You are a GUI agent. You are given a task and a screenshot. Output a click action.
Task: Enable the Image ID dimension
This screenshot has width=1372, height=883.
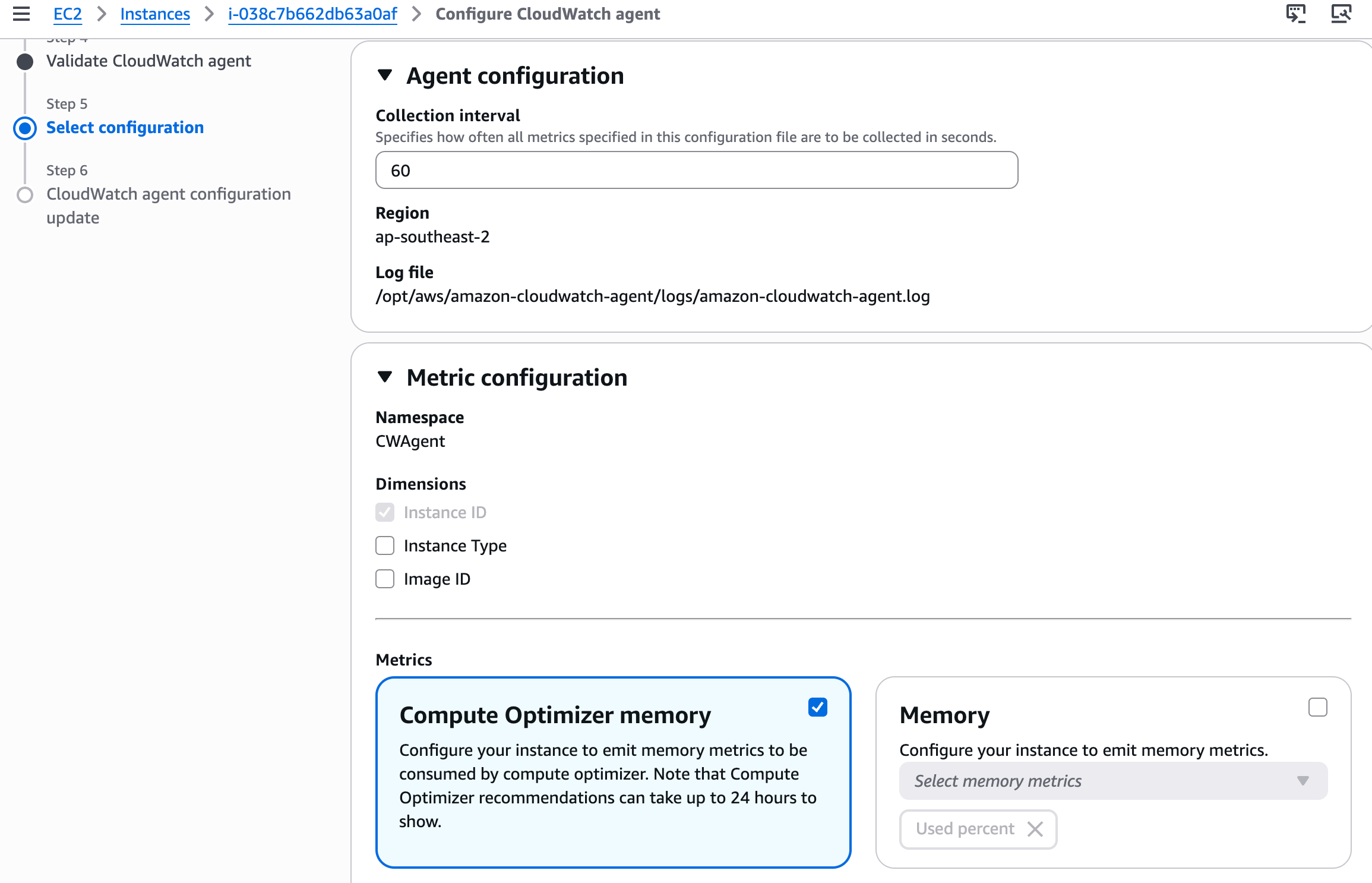[385, 578]
